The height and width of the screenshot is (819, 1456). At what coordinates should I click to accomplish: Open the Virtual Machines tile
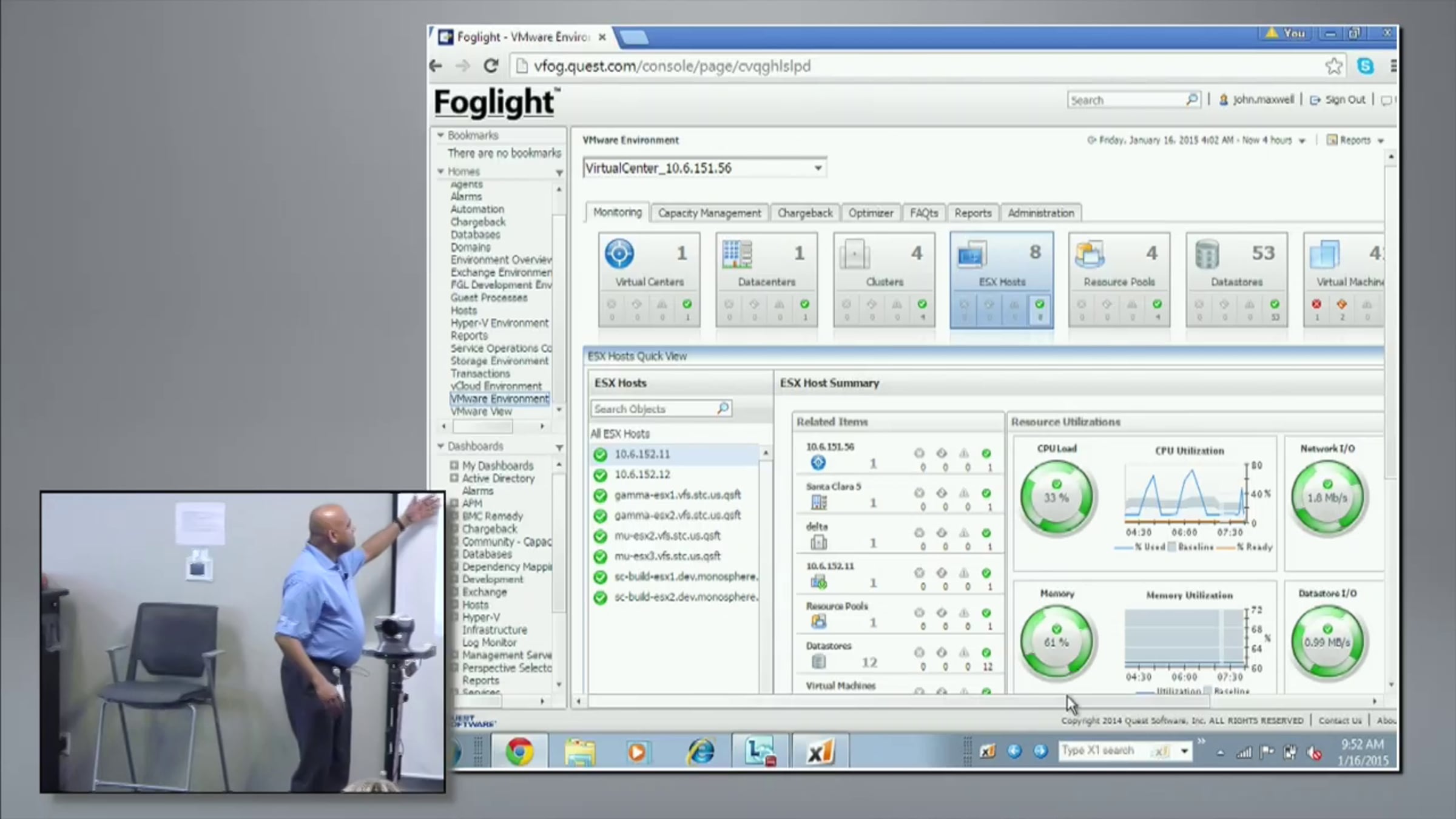tap(1344, 280)
